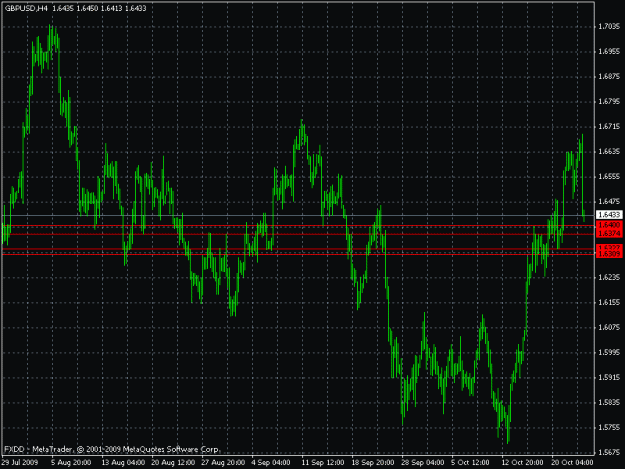The width and height of the screenshot is (625, 469).
Task: Click the FXDD MetaTrader copyright text
Action: click(x=112, y=449)
